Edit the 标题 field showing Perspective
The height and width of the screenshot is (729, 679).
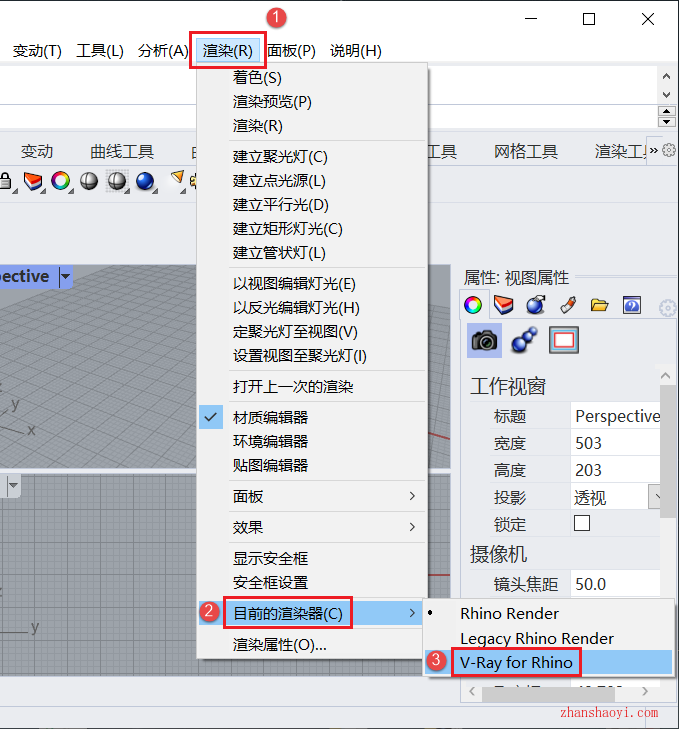pyautogui.click(x=615, y=416)
